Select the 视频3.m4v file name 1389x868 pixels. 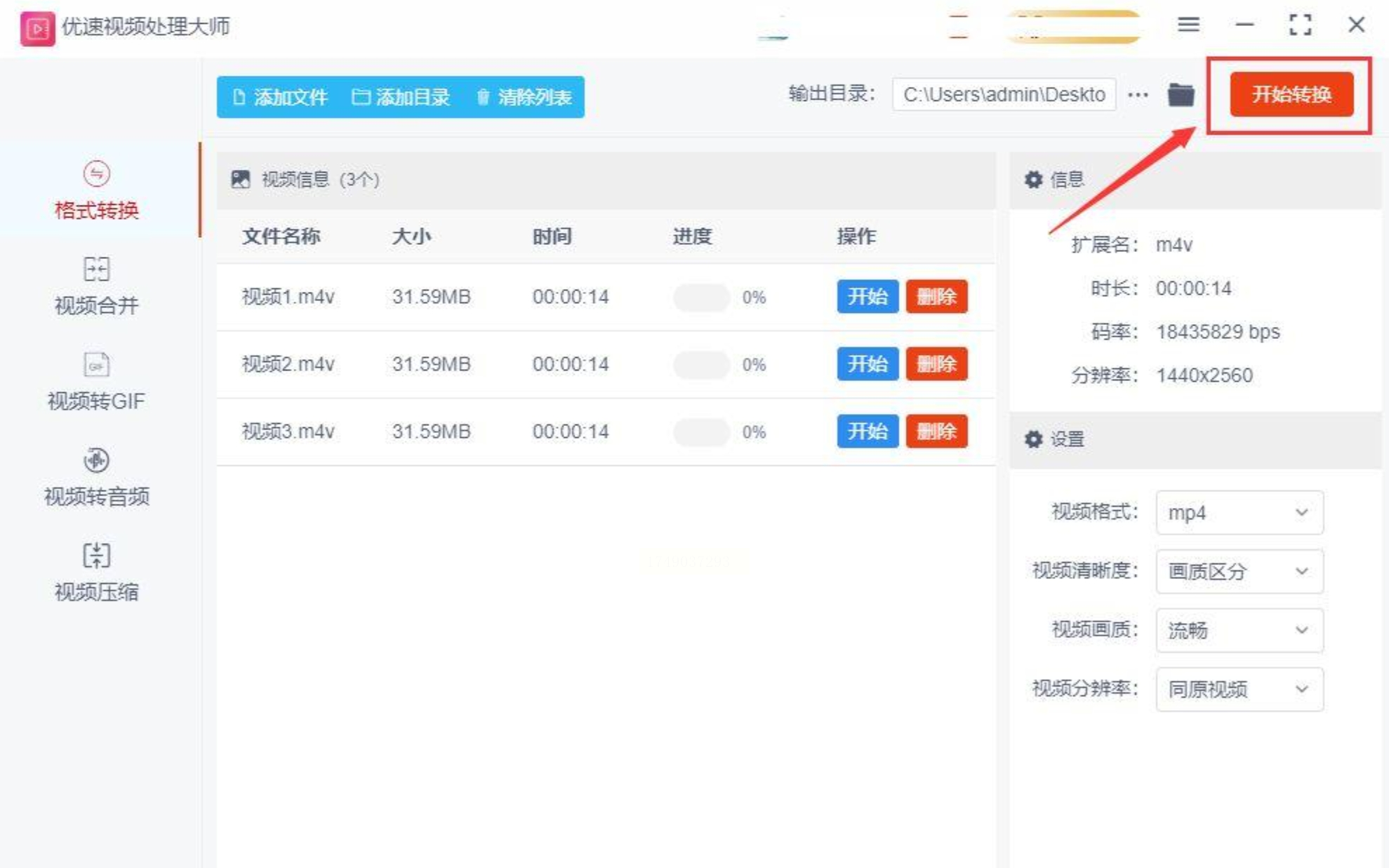coord(288,432)
